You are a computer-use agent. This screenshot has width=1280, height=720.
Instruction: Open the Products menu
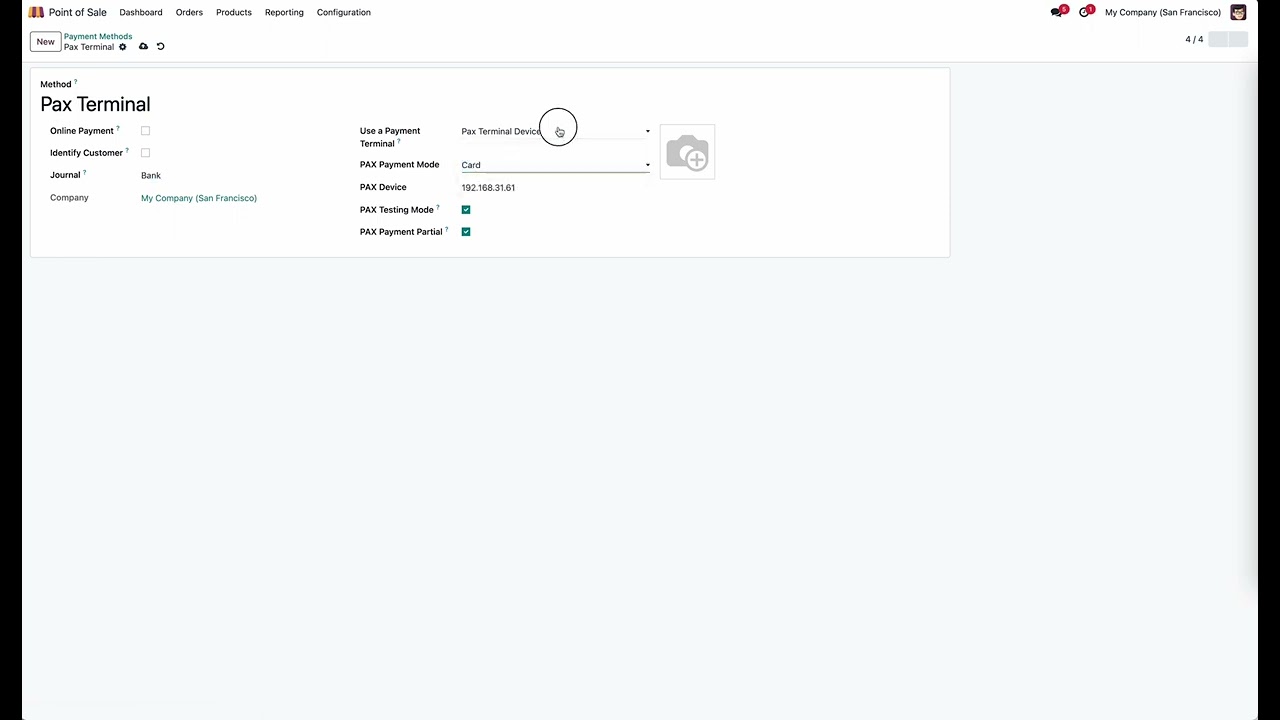pyautogui.click(x=234, y=12)
